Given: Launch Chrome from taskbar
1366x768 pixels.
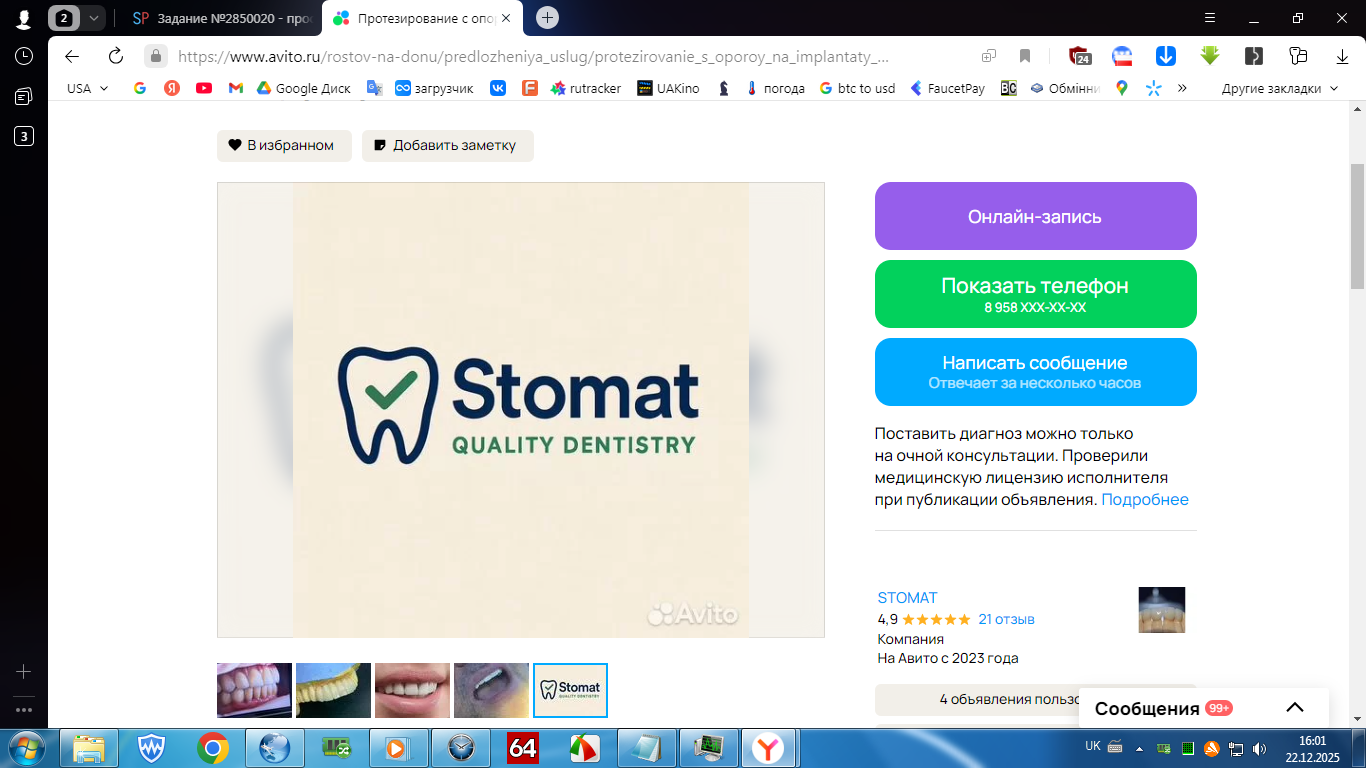Looking at the screenshot, I should pos(212,748).
